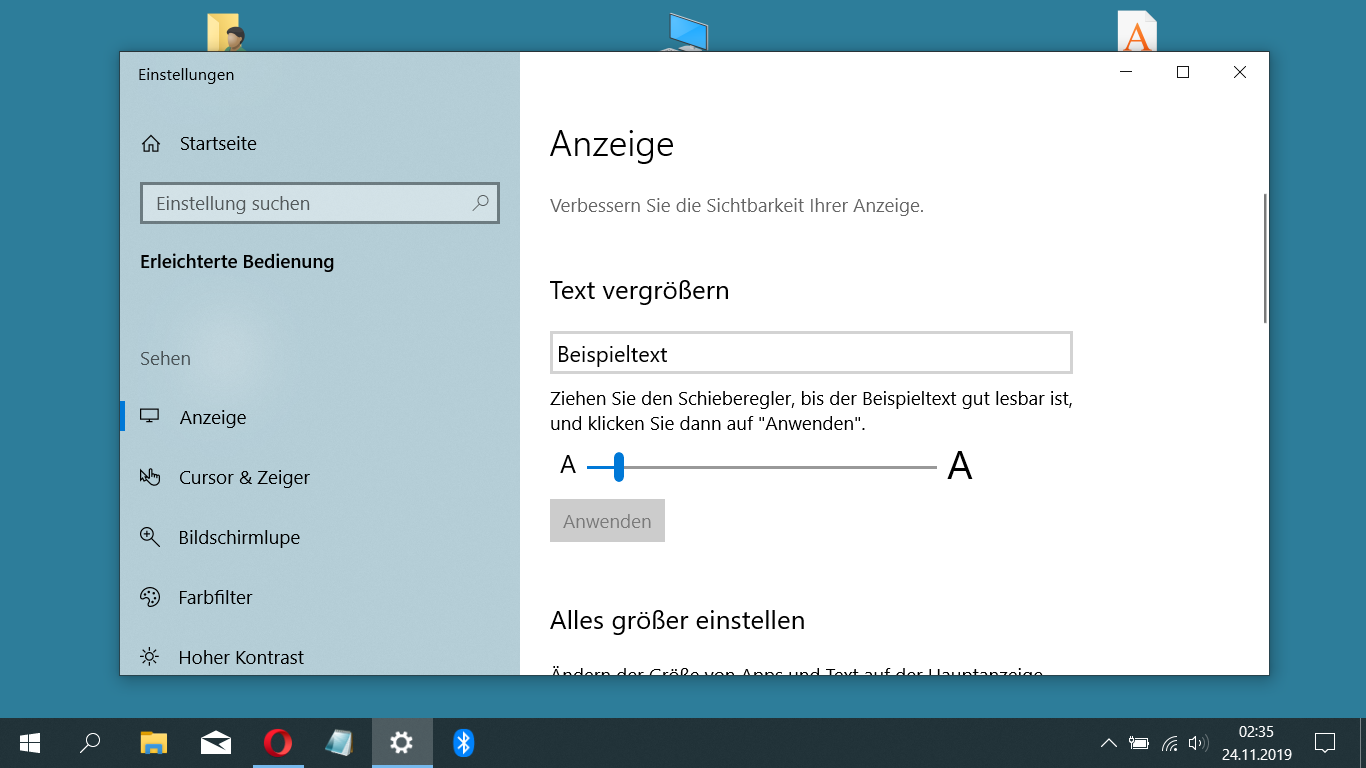The height and width of the screenshot is (768, 1366).
Task: Click the search magnifier in Einstellung suchen
Action: pyautogui.click(x=480, y=203)
